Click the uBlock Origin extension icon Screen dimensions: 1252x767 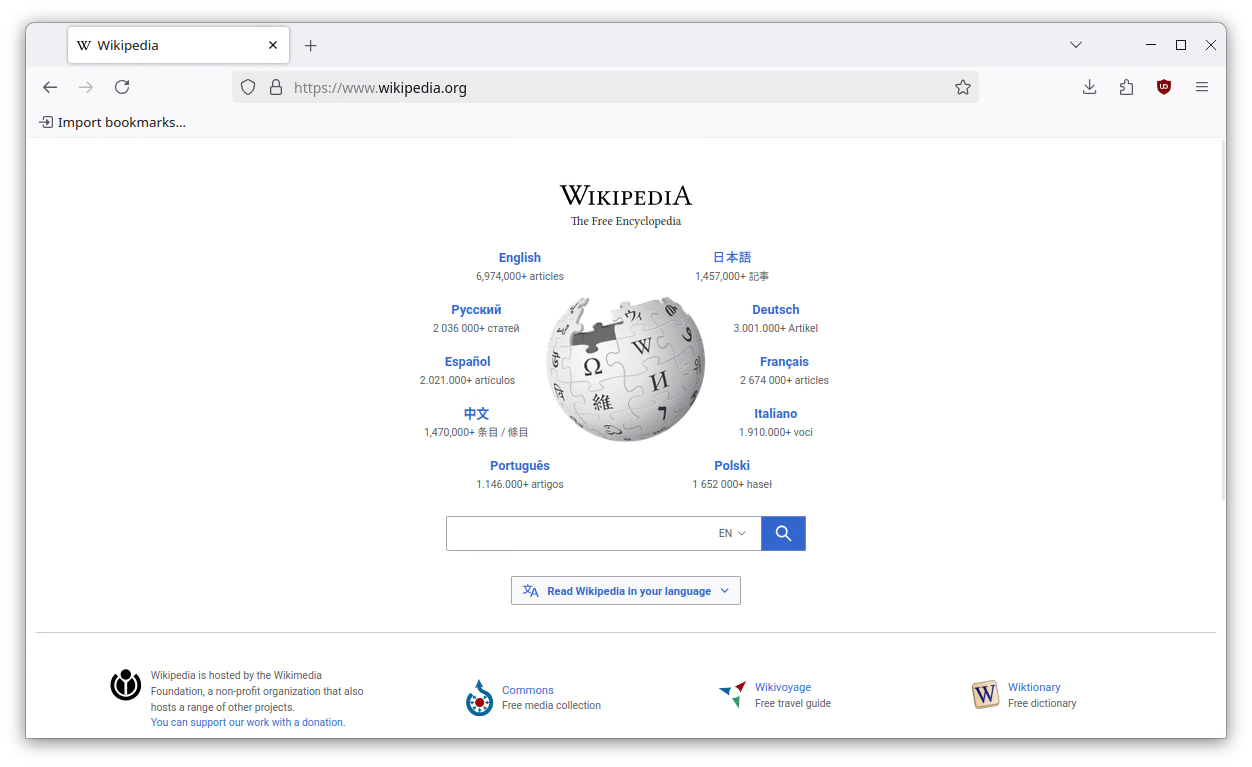(x=1164, y=87)
